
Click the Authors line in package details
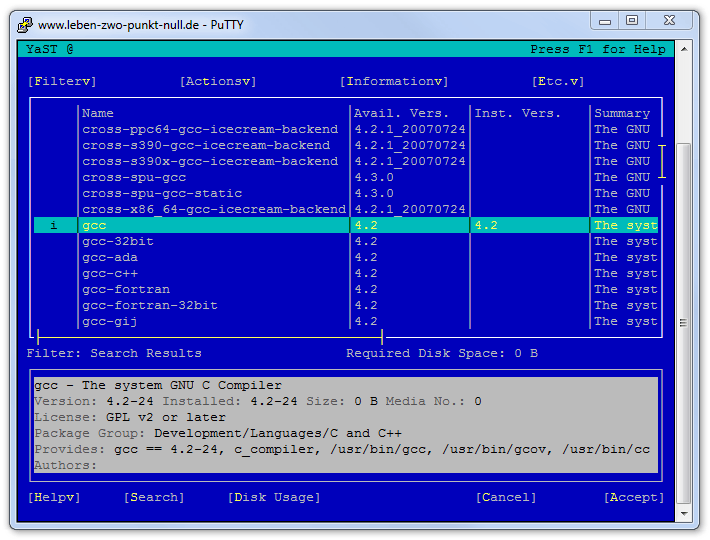click(x=66, y=465)
